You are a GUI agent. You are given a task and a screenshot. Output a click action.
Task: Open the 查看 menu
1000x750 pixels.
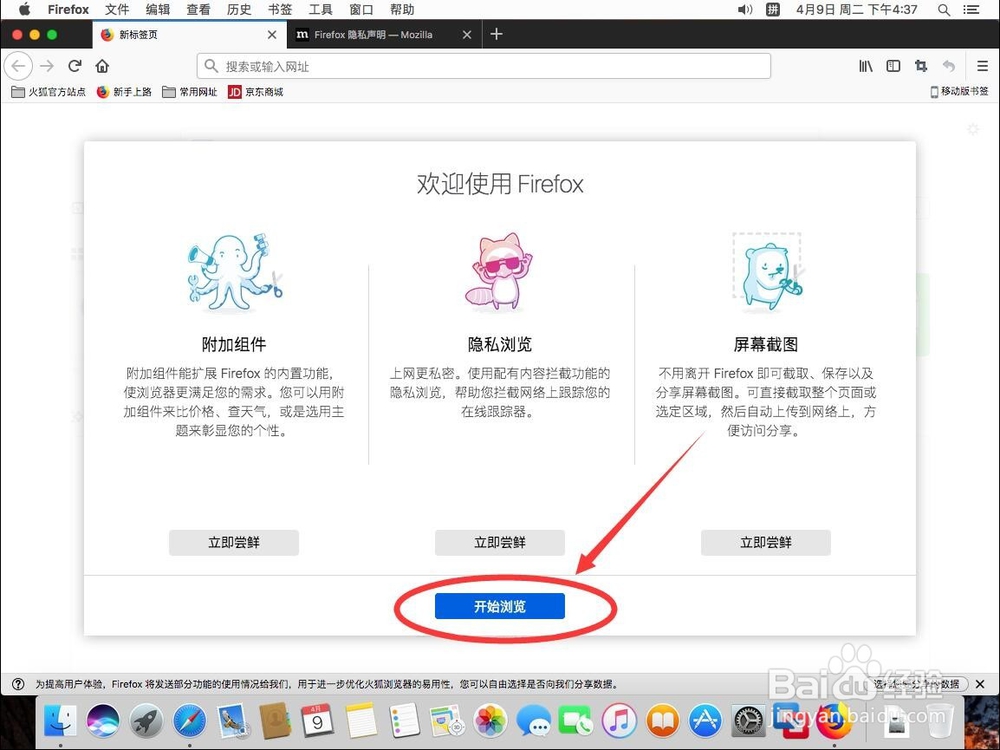point(198,10)
